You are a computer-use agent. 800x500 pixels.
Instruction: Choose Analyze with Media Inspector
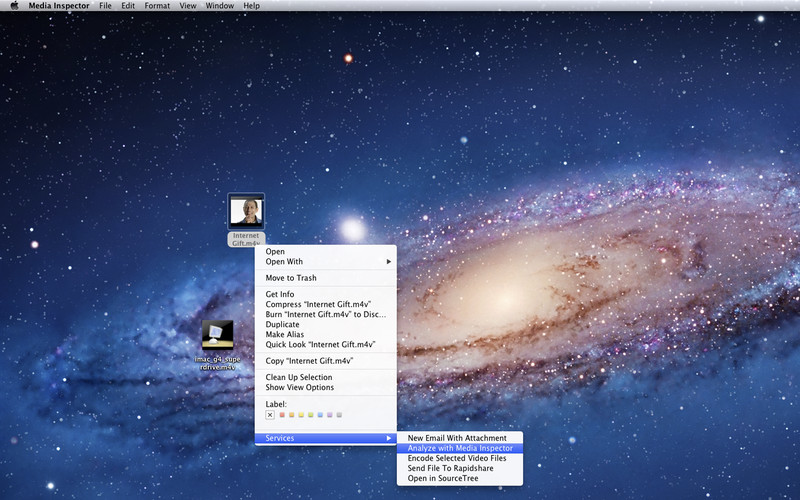460,448
